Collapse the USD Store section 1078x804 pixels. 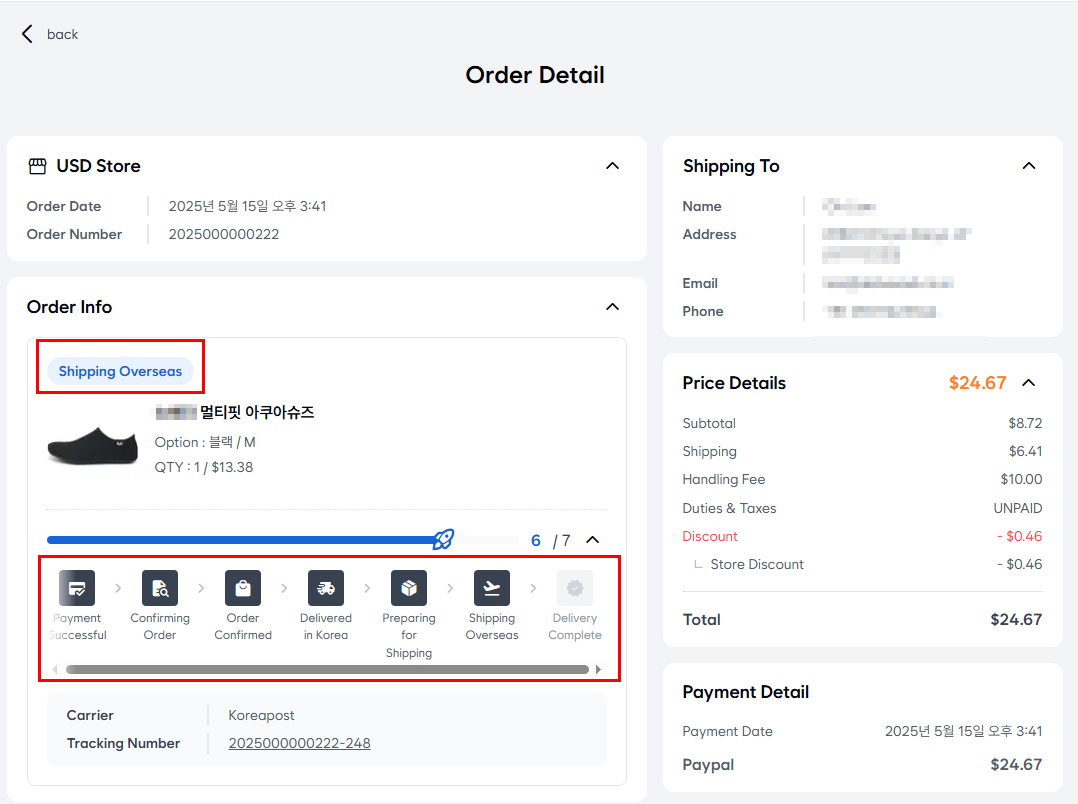coord(613,166)
